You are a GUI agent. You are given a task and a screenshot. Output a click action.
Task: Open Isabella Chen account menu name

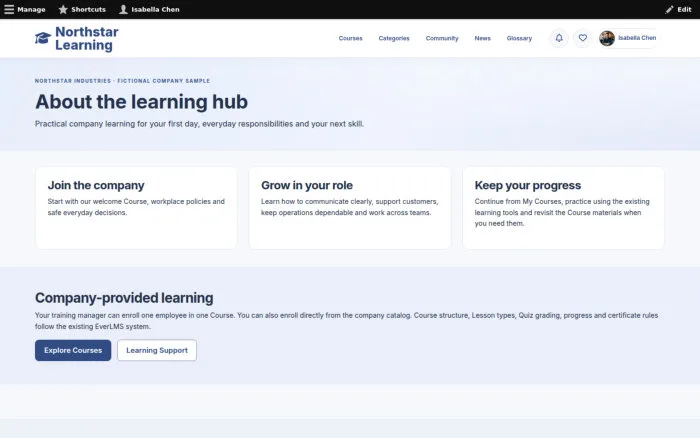(x=637, y=38)
